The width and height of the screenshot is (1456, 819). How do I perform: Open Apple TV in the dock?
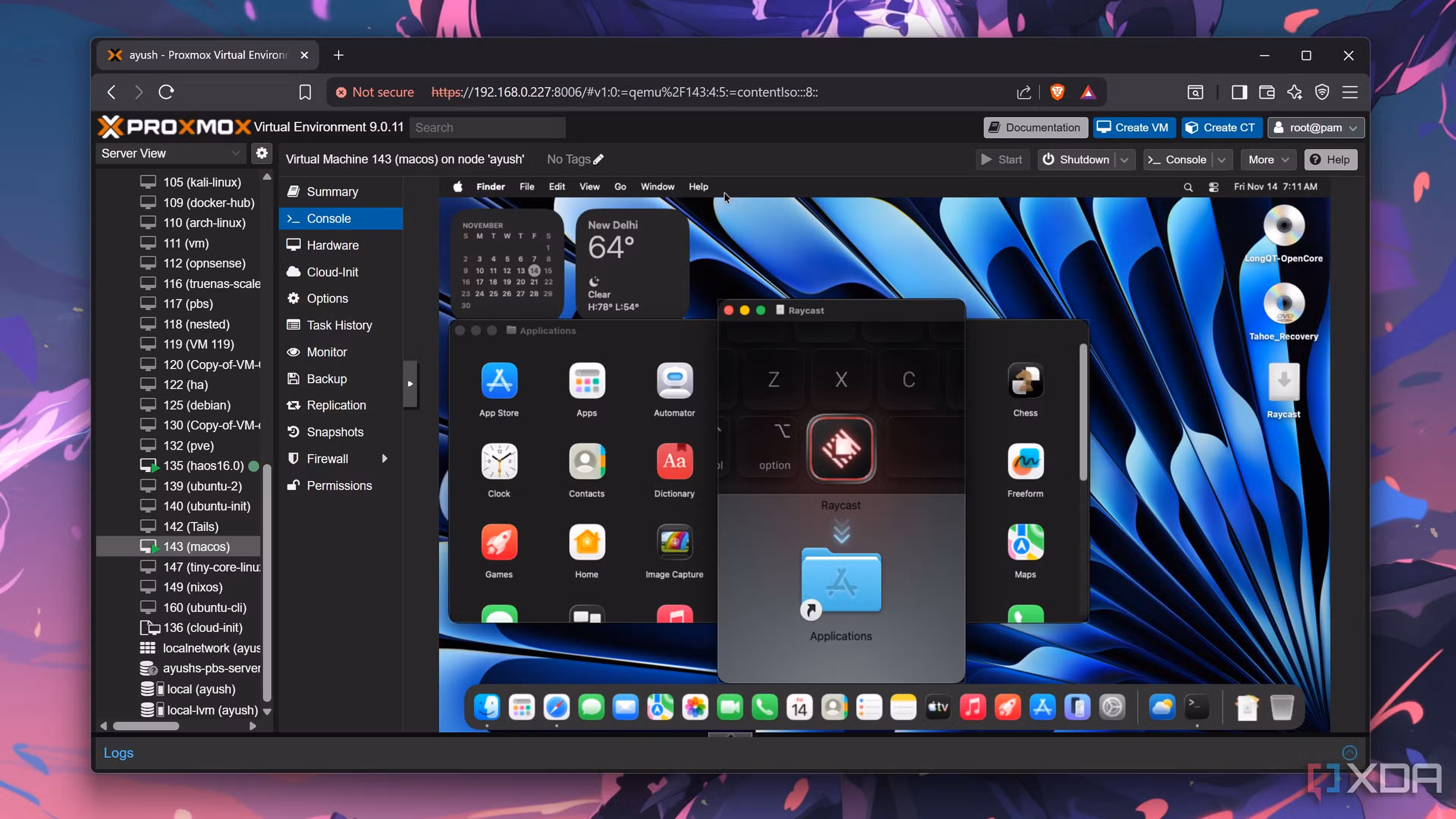coord(938,707)
